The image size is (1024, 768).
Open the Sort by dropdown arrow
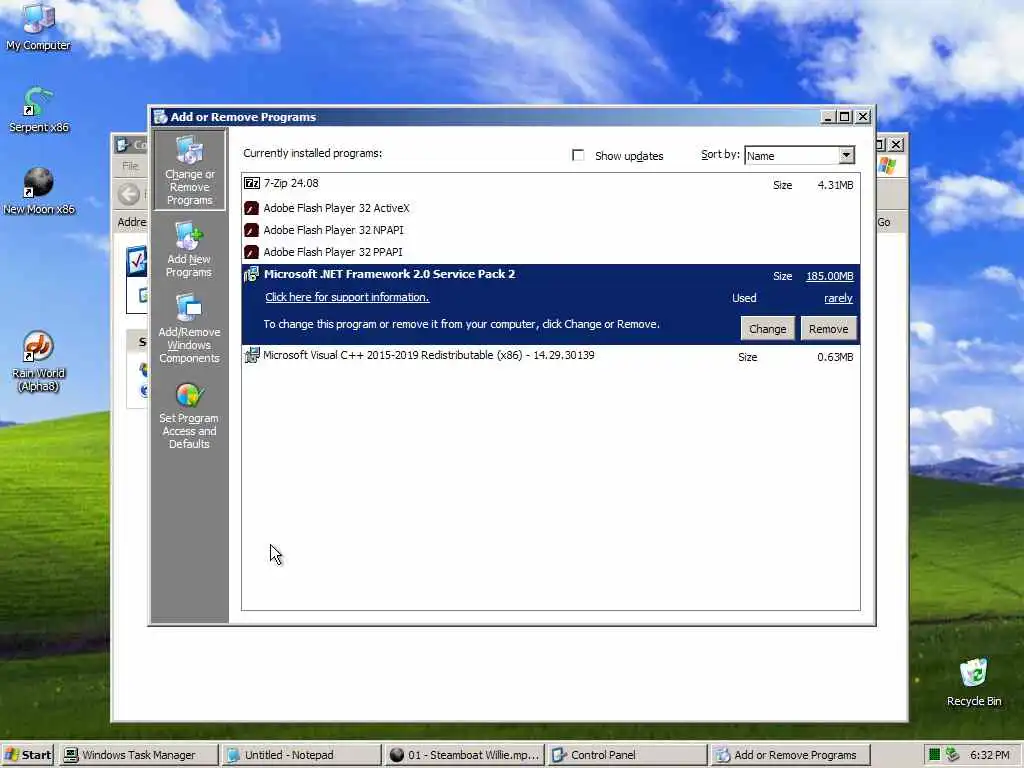(x=846, y=155)
